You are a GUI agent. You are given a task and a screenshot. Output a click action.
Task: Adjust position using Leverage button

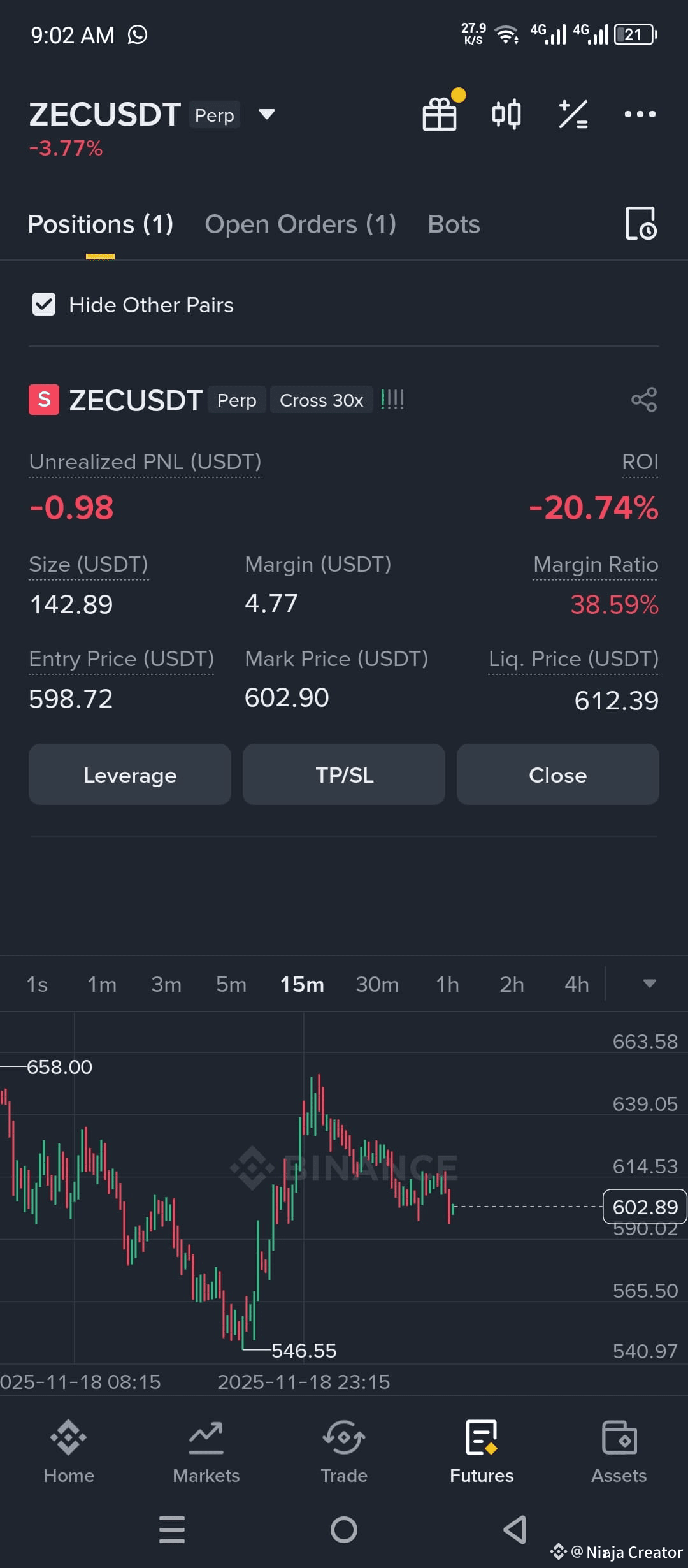[130, 774]
